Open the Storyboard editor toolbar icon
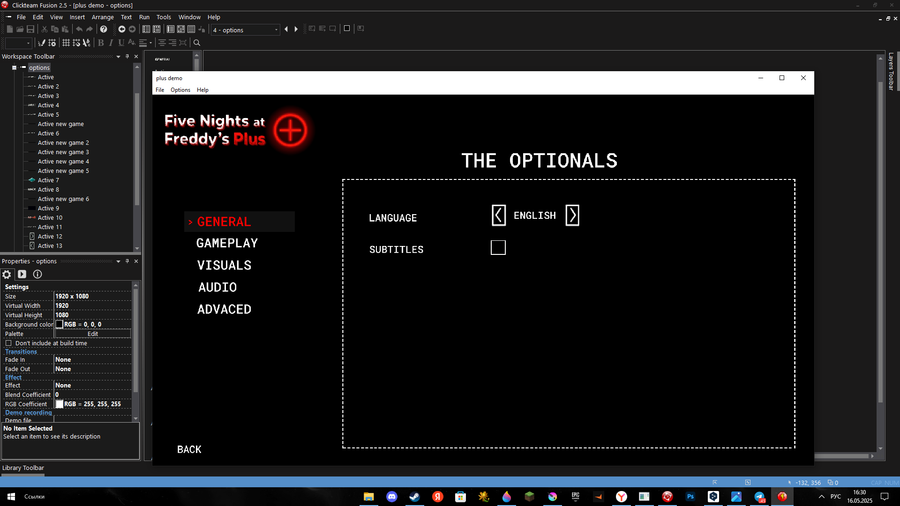 pos(146,29)
